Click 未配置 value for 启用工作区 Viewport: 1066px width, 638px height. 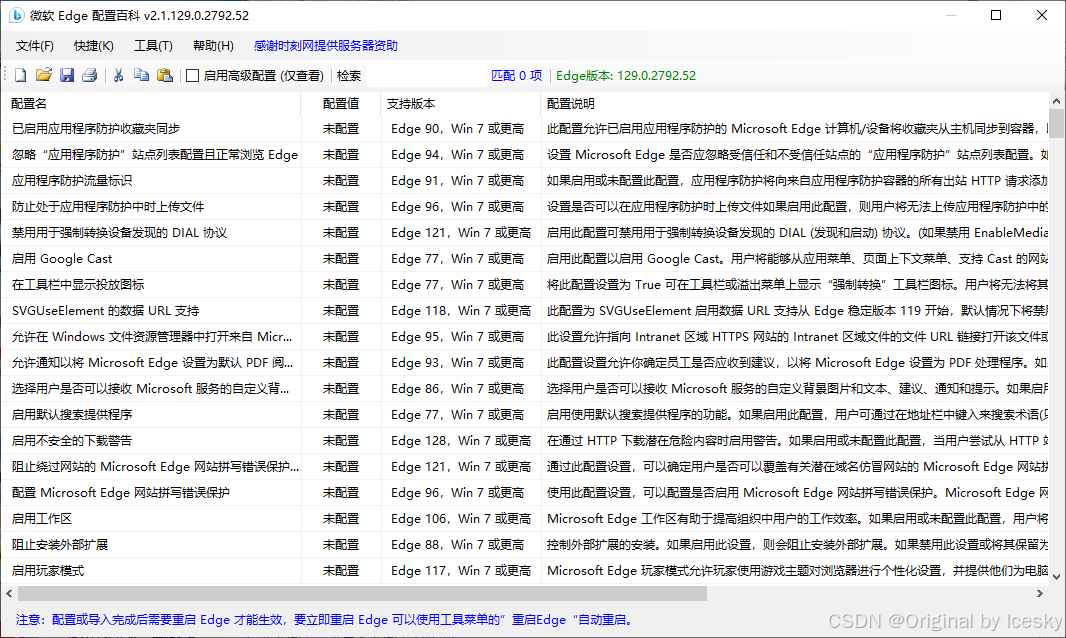(x=341, y=518)
